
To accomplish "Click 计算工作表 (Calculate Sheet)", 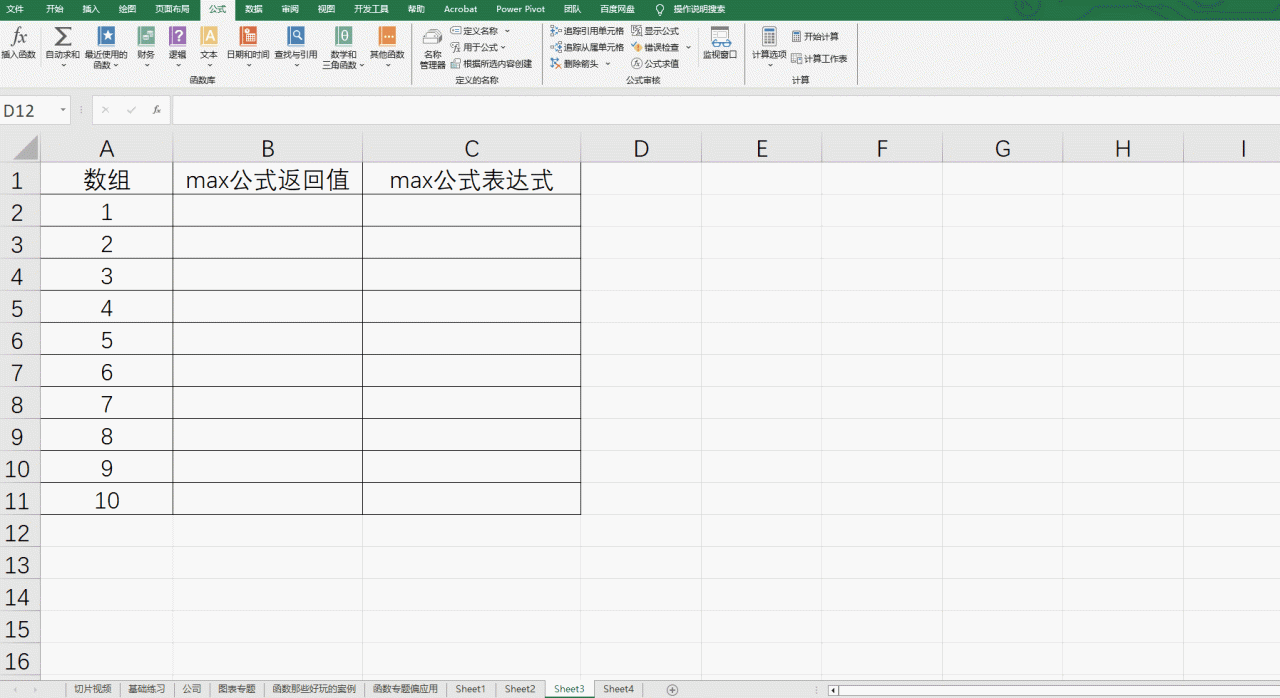I will coord(819,59).
